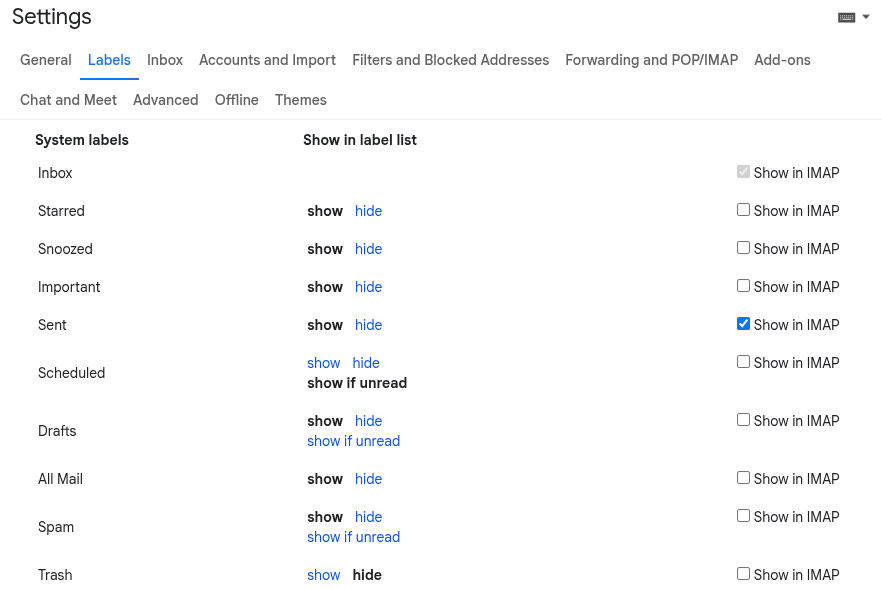
Task: Open the Add-ons settings tab
Action: pyautogui.click(x=782, y=60)
